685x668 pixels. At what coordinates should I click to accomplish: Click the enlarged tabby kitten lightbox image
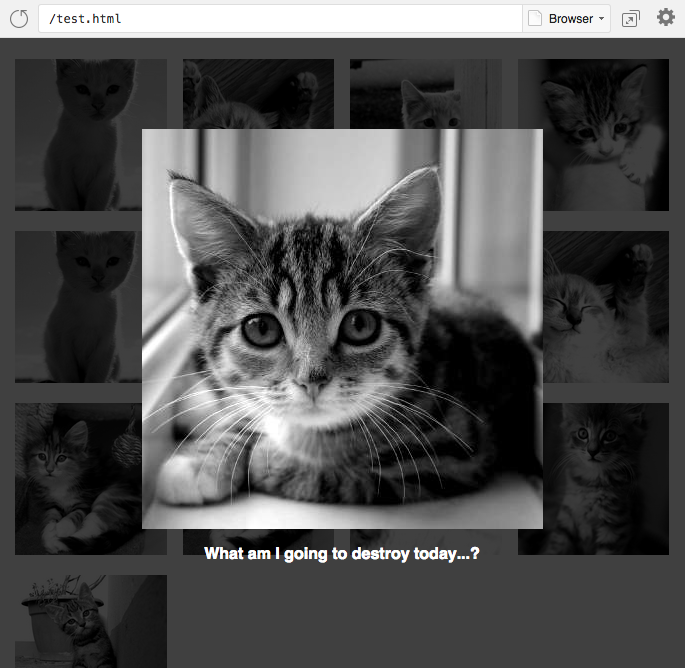[342, 329]
